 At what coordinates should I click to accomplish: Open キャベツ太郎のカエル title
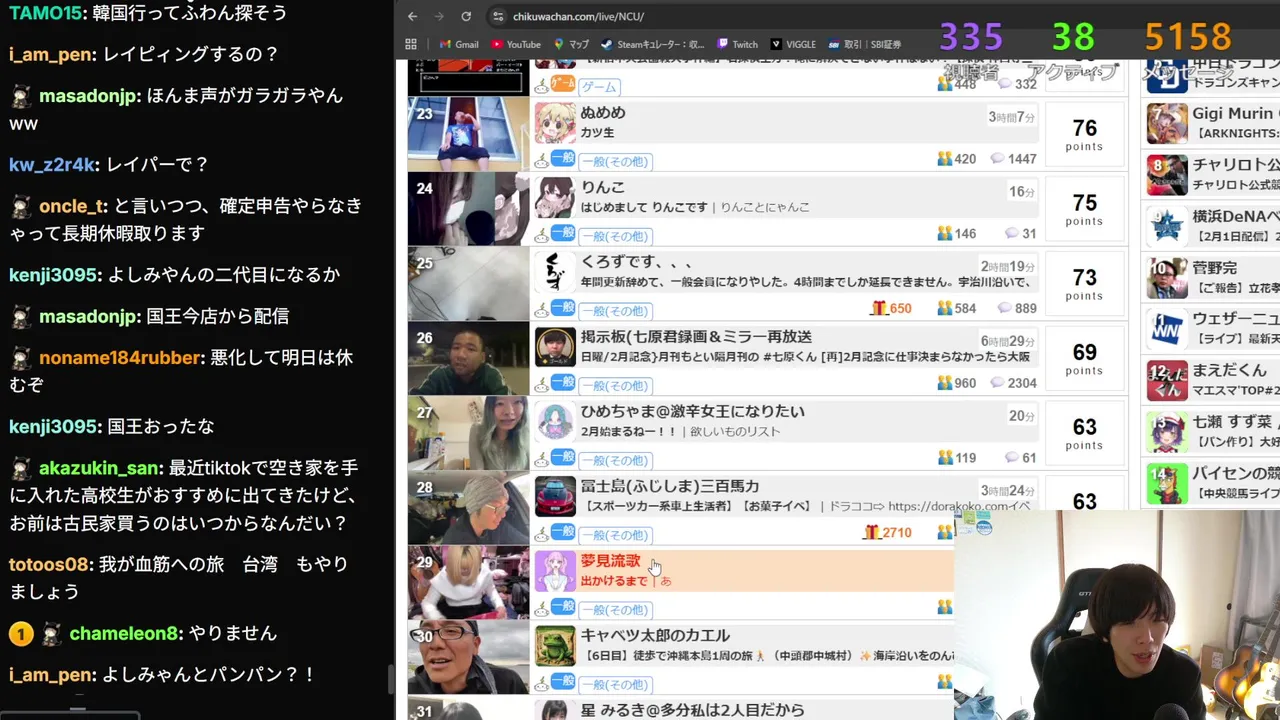click(x=655, y=635)
